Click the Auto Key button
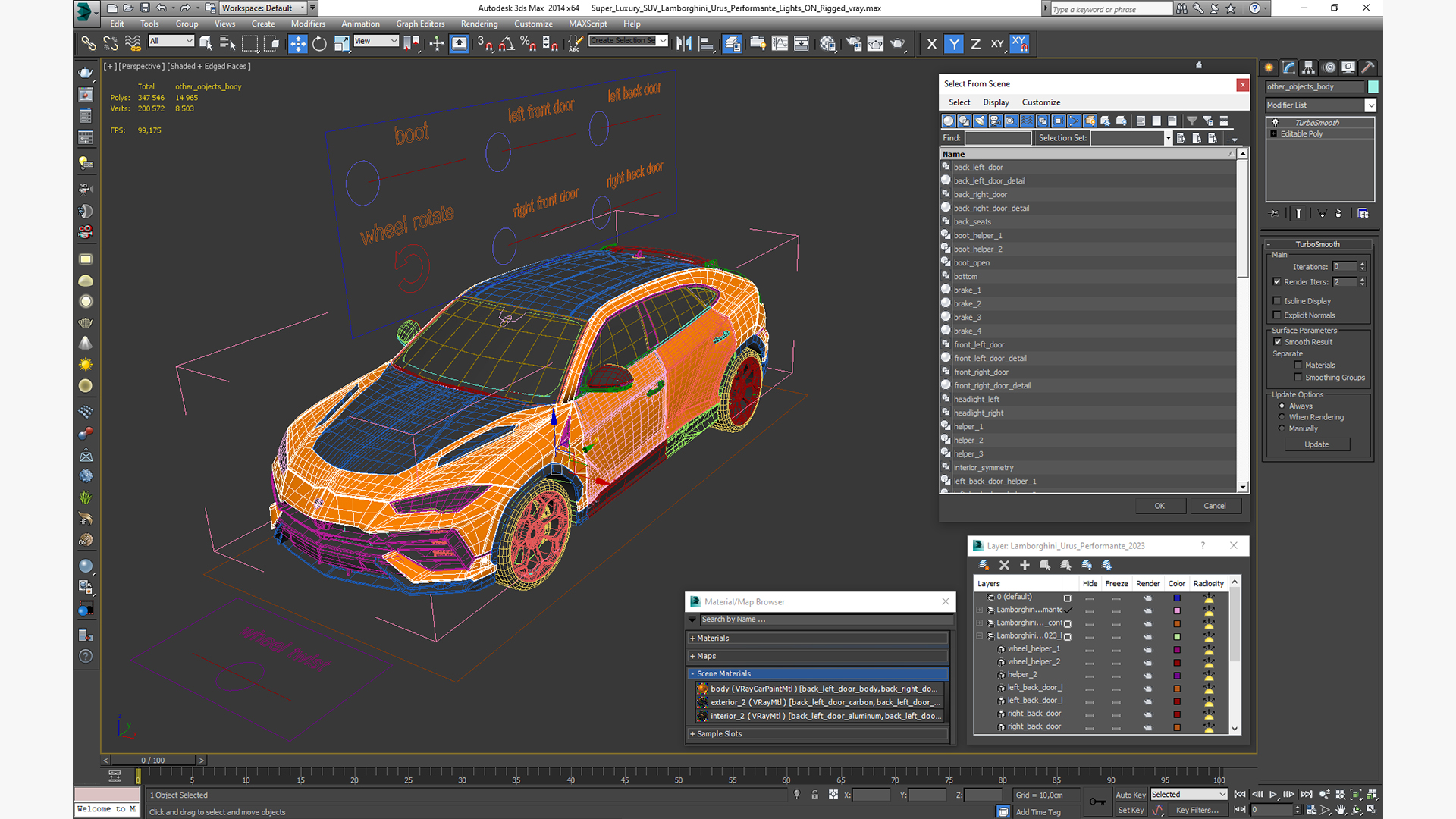Image resolution: width=1456 pixels, height=819 pixels. (1130, 795)
